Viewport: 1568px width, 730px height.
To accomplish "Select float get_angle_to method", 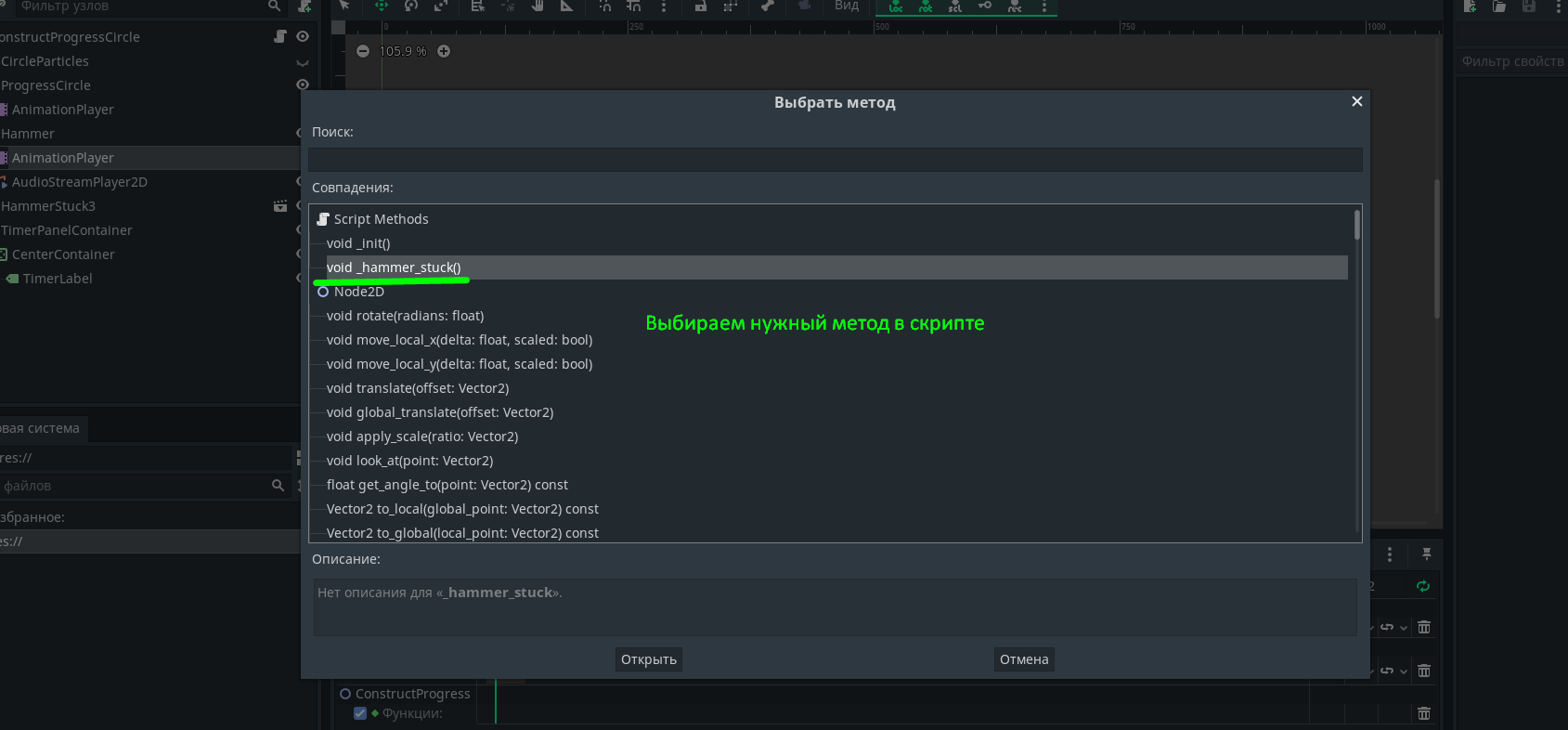I will coord(447,485).
